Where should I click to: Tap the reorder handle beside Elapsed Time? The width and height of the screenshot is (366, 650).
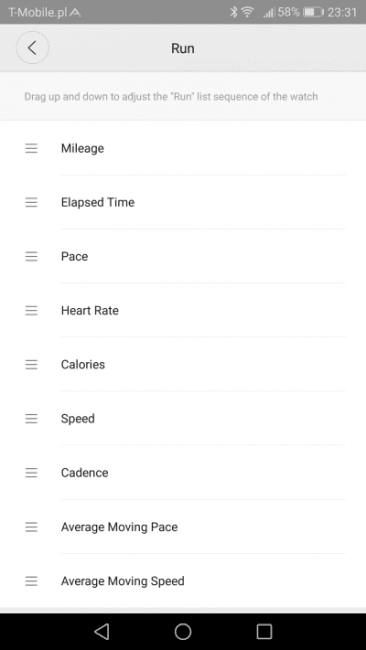pyautogui.click(x=32, y=202)
